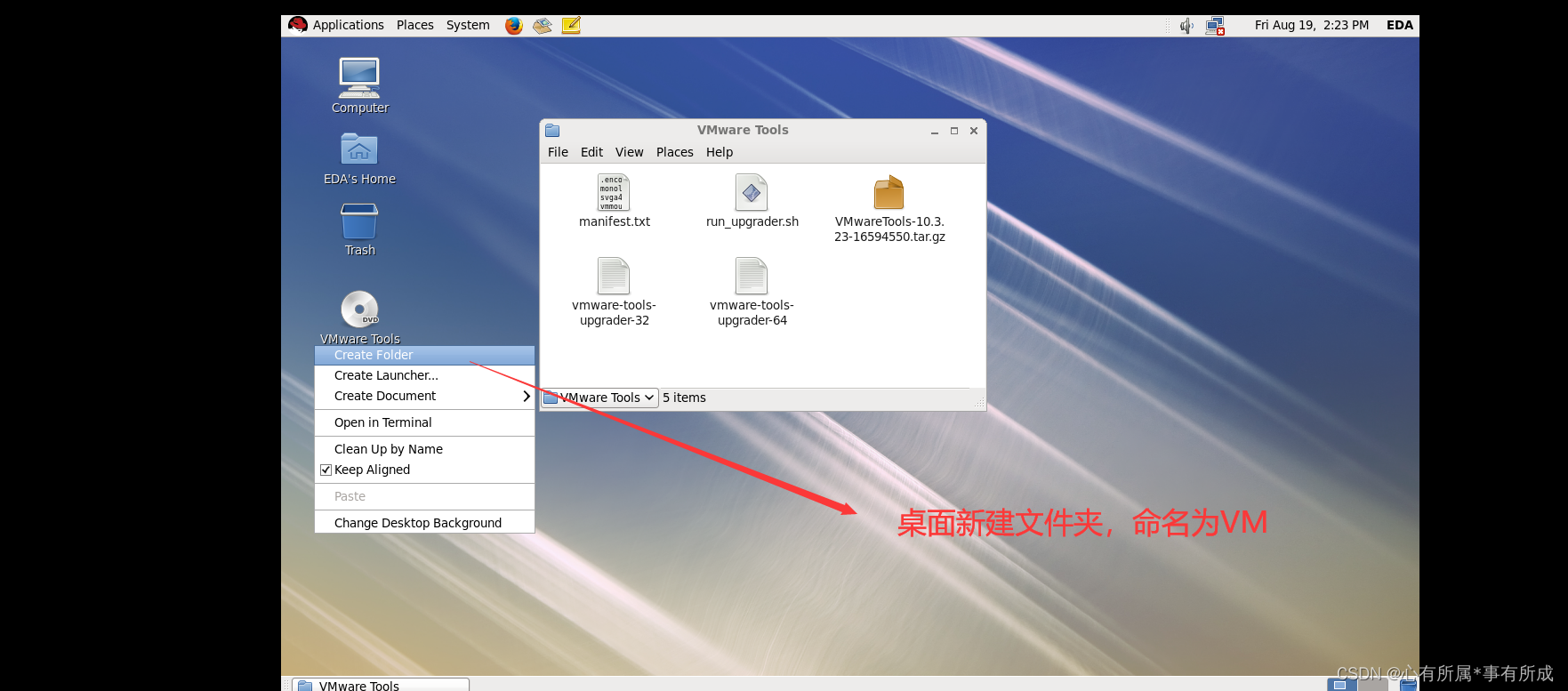Open the note editor panel icon
The height and width of the screenshot is (691, 1568).
coord(571,25)
